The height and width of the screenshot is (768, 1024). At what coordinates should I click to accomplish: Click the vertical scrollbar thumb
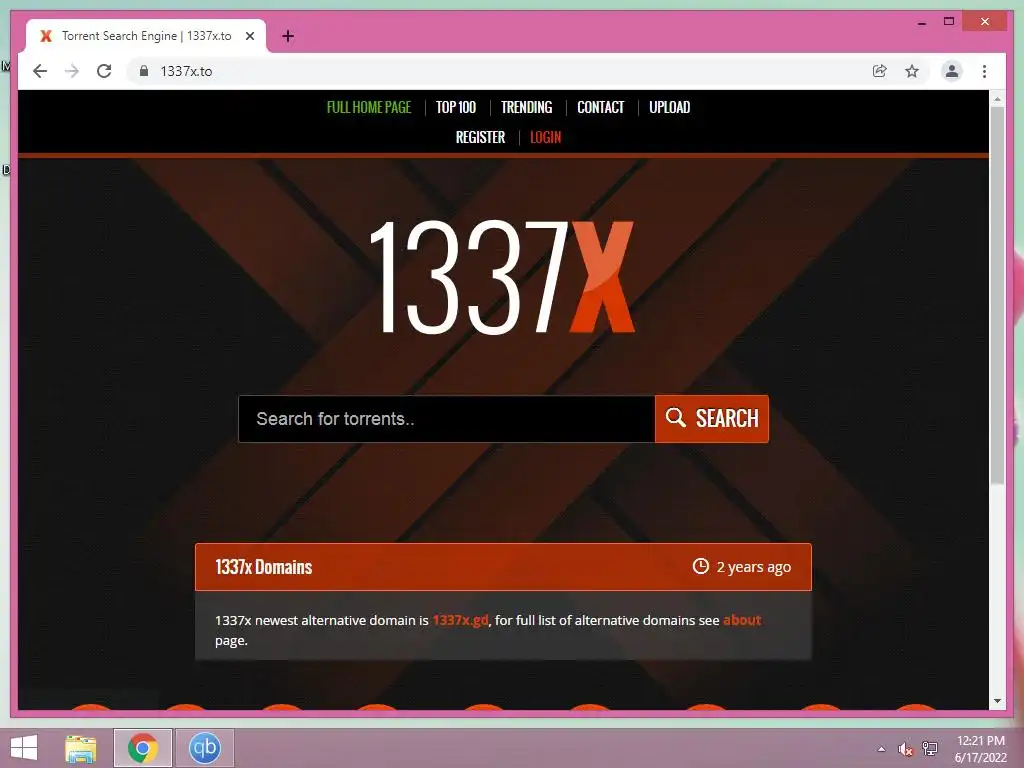coord(997,295)
